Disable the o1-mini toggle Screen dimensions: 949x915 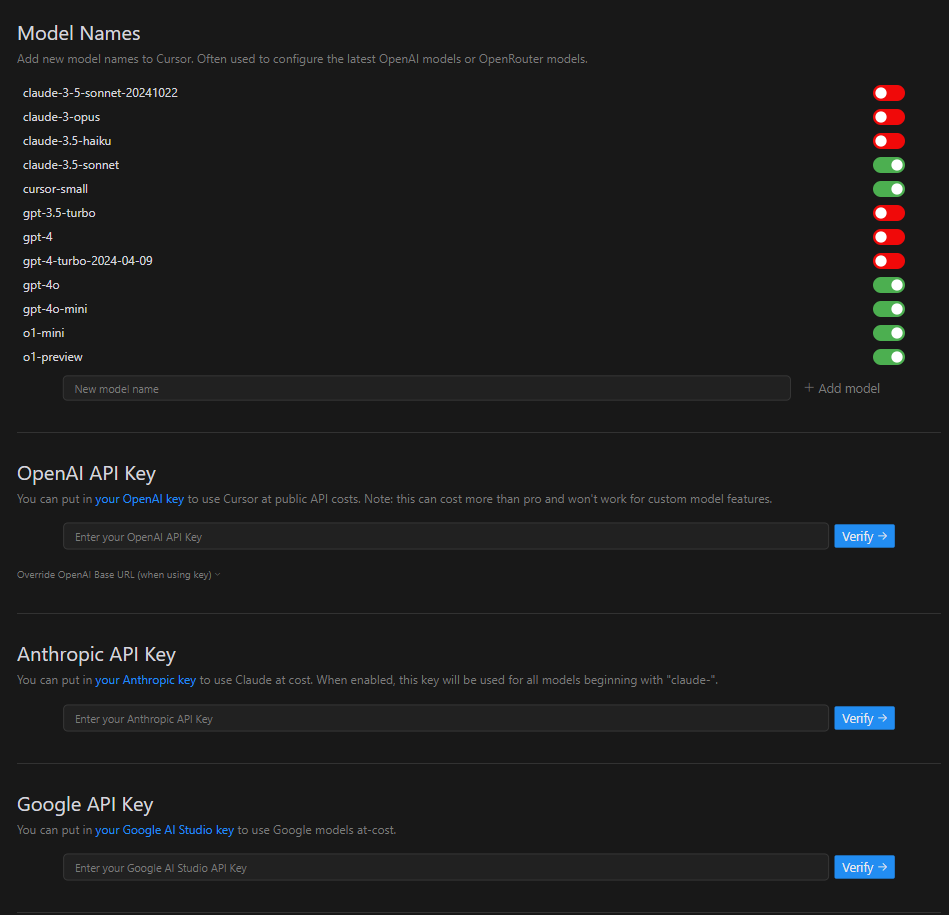tap(888, 333)
